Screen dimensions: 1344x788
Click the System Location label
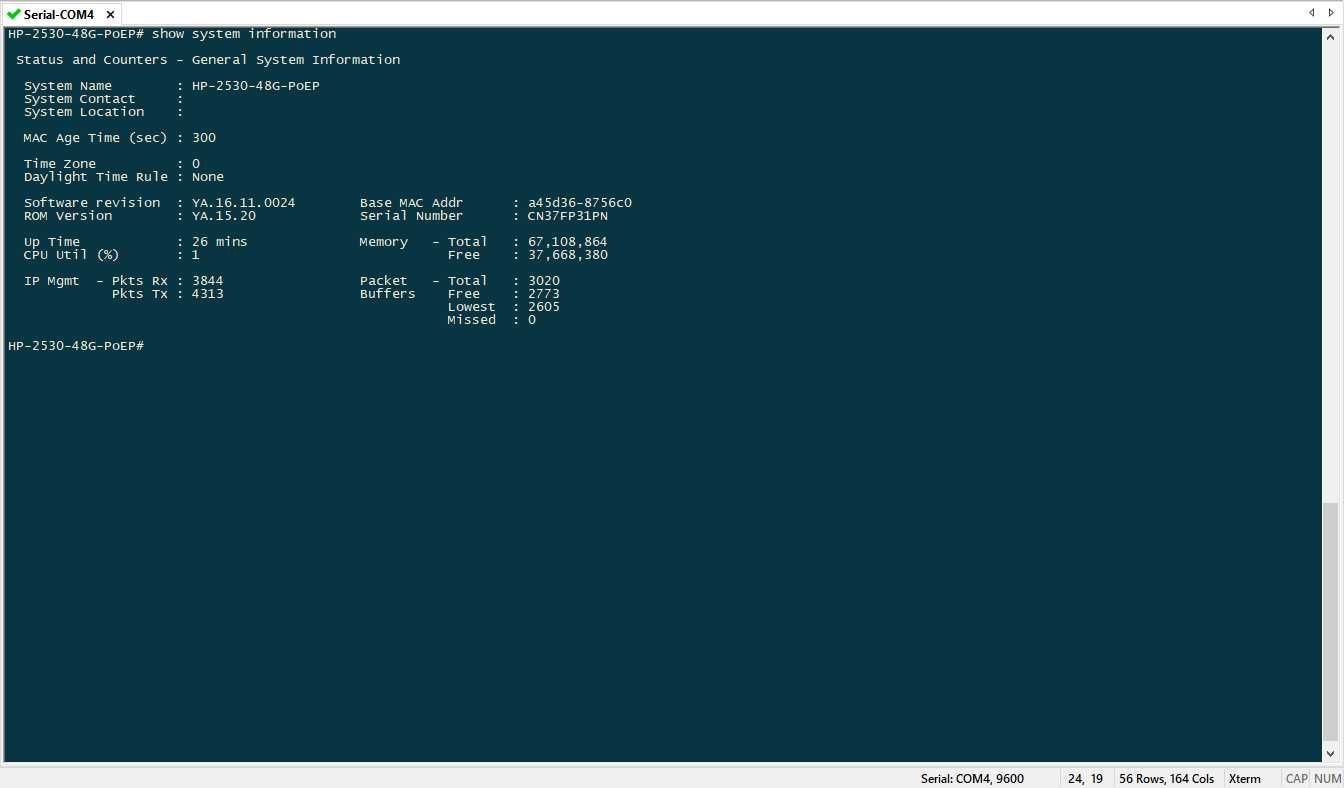coord(84,112)
